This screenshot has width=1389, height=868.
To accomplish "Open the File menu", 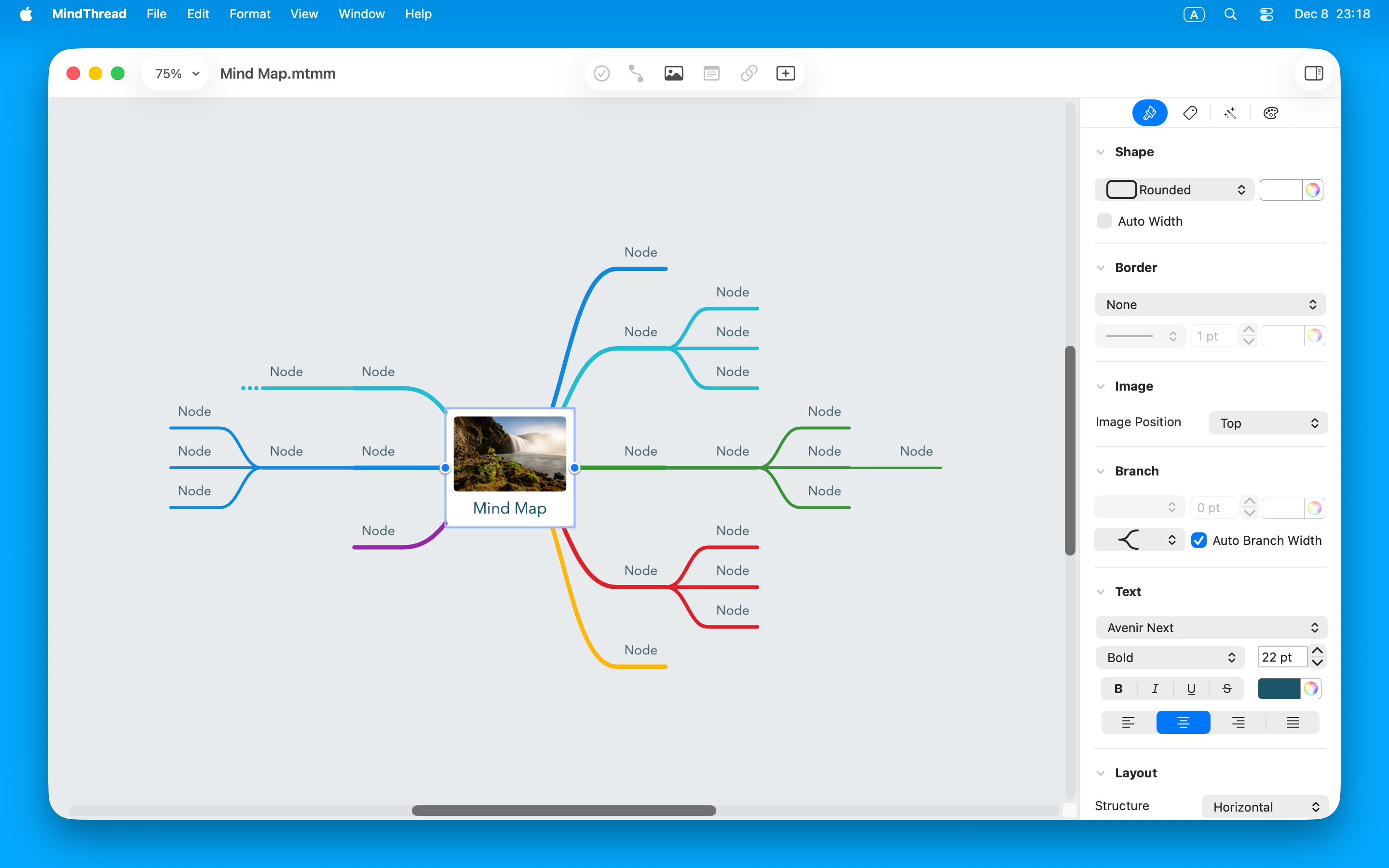I will pos(156,14).
